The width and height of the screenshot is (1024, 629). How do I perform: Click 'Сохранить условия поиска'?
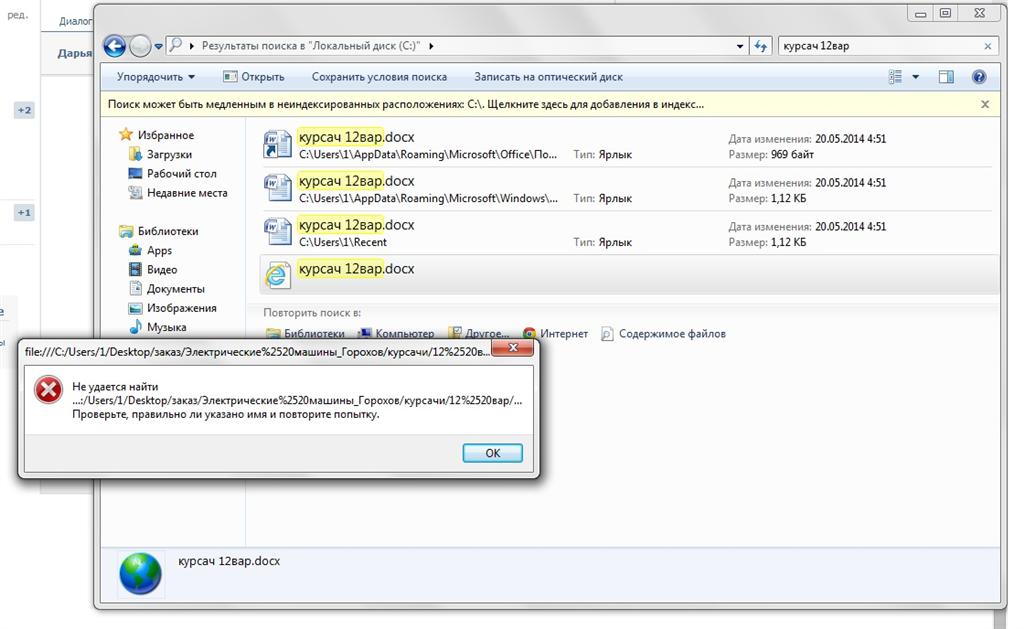click(379, 76)
